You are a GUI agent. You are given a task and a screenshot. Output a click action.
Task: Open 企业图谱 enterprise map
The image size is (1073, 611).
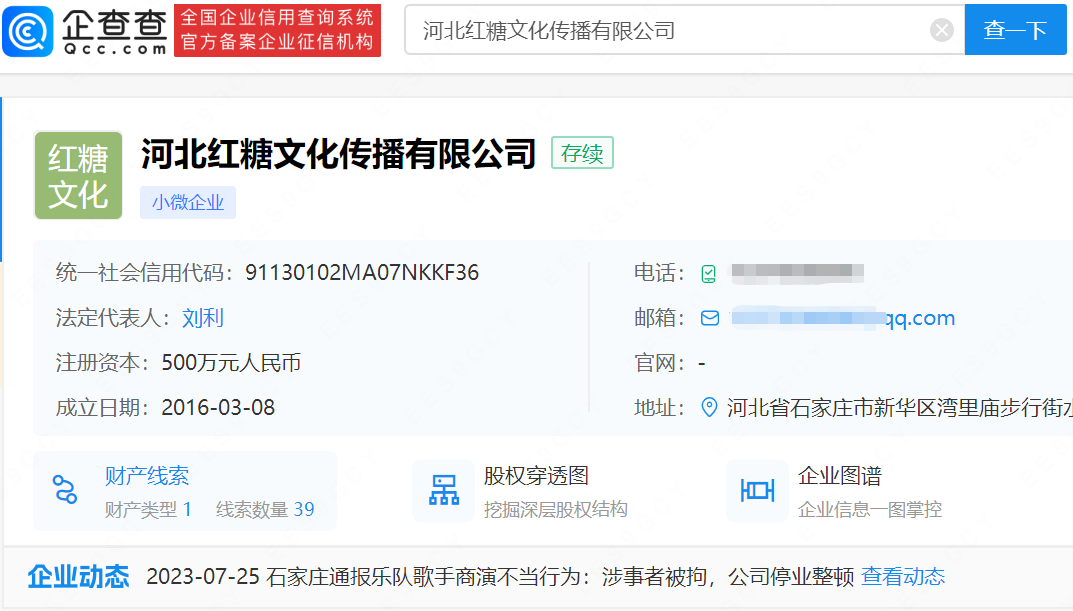840,476
